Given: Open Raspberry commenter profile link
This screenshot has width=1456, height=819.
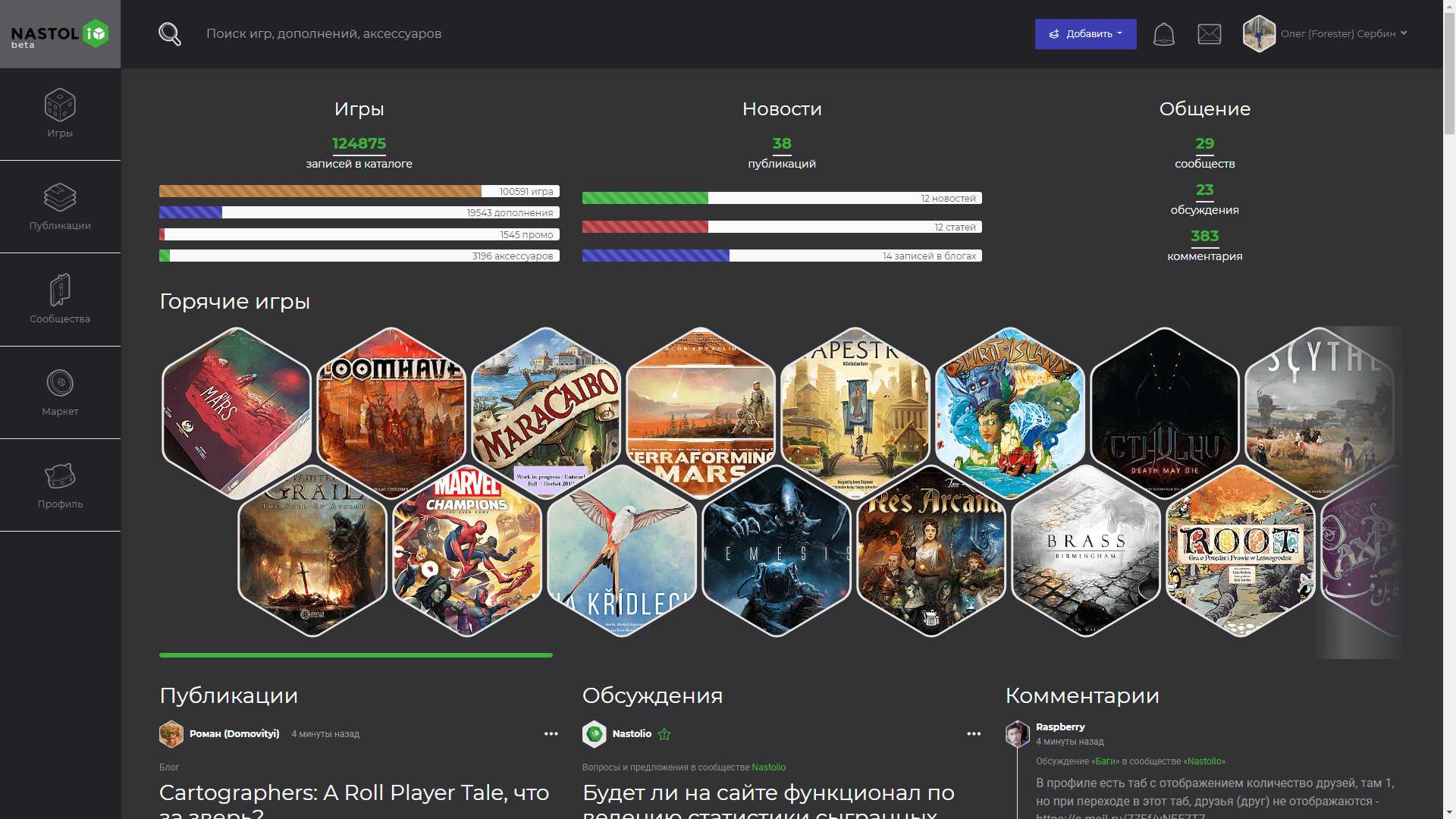Looking at the screenshot, I should pos(1060,726).
